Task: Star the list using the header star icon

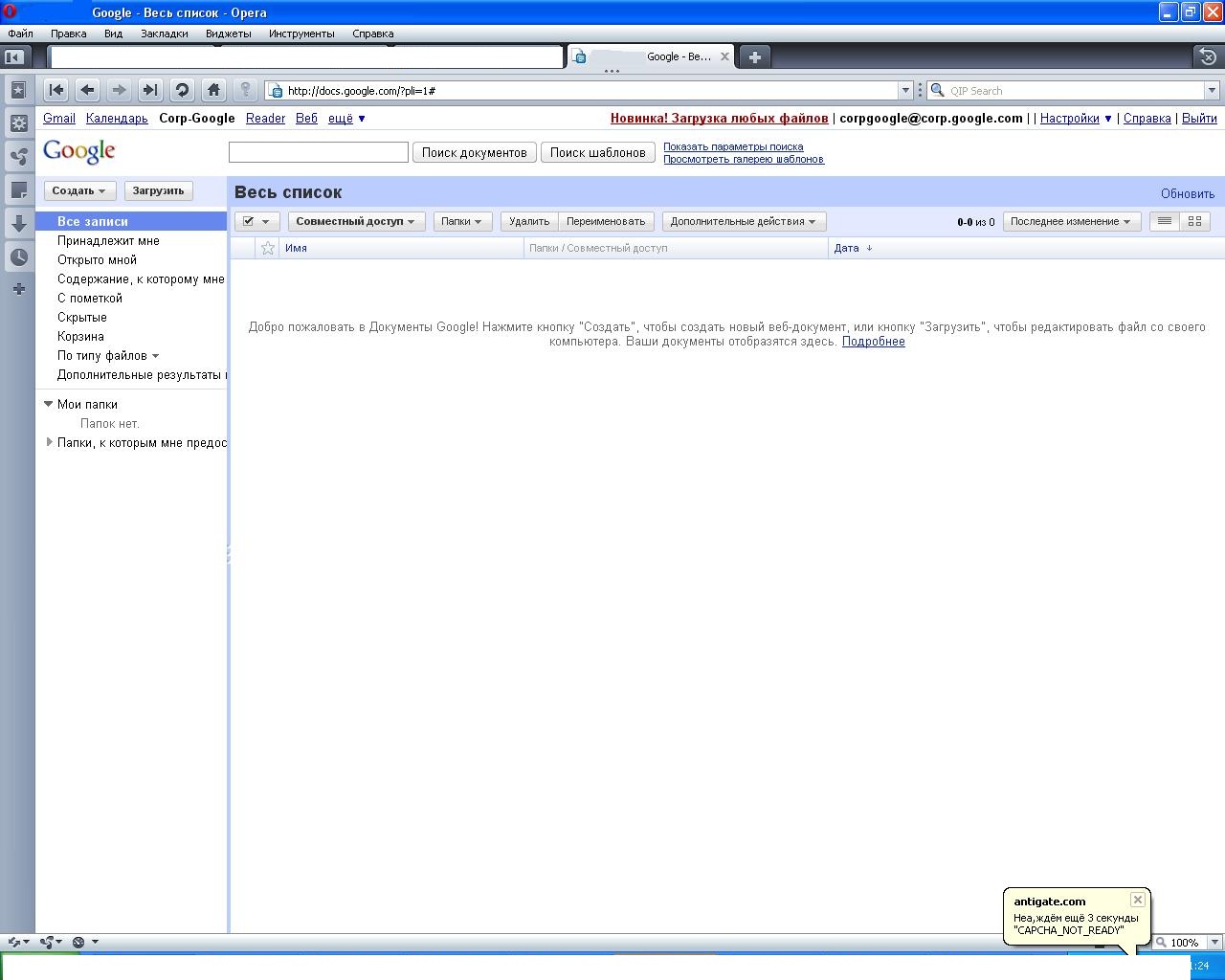Action: [x=268, y=248]
